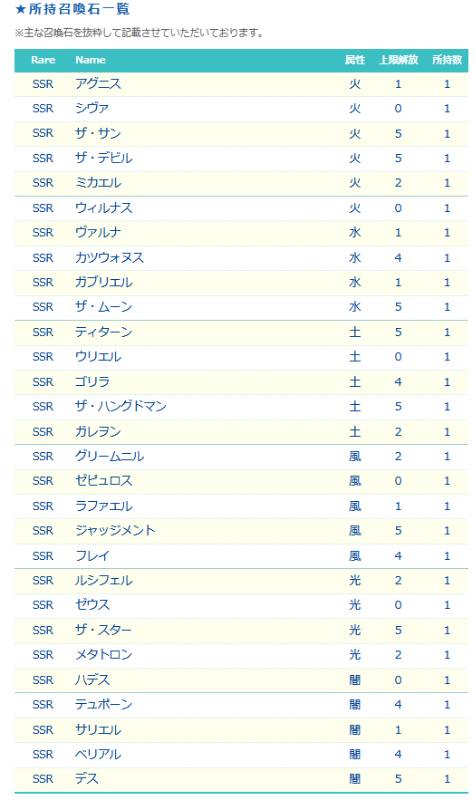The image size is (475, 800).
Task: Click the 属性 column header
Action: pos(355,60)
